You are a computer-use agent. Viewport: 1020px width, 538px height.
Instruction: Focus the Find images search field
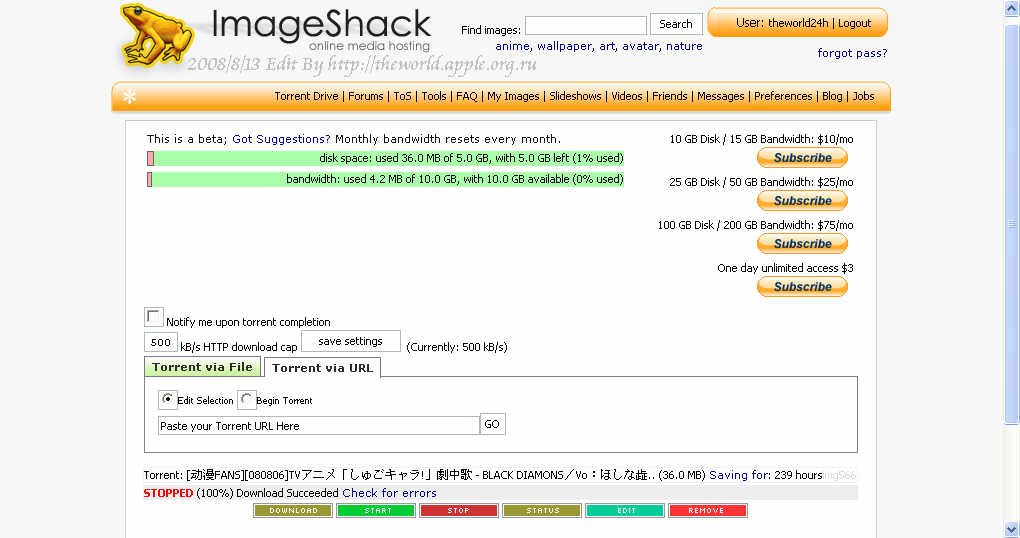coord(585,25)
